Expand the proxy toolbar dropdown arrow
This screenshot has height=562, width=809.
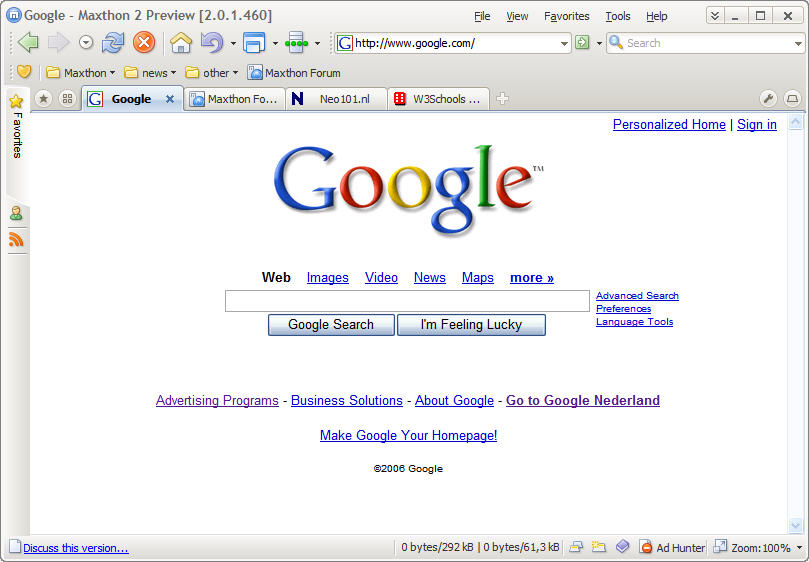tap(317, 43)
